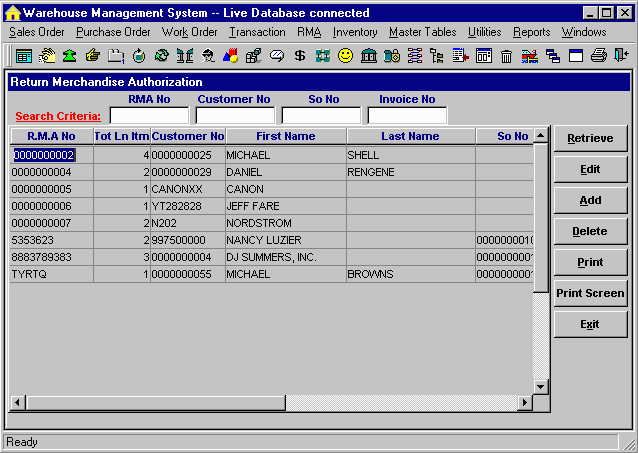
Task: Click the Print Screen button
Action: pyautogui.click(x=590, y=294)
